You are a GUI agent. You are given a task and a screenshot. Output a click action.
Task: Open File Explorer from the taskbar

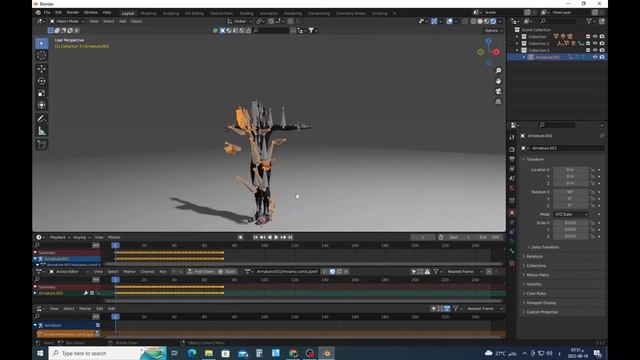(209, 353)
